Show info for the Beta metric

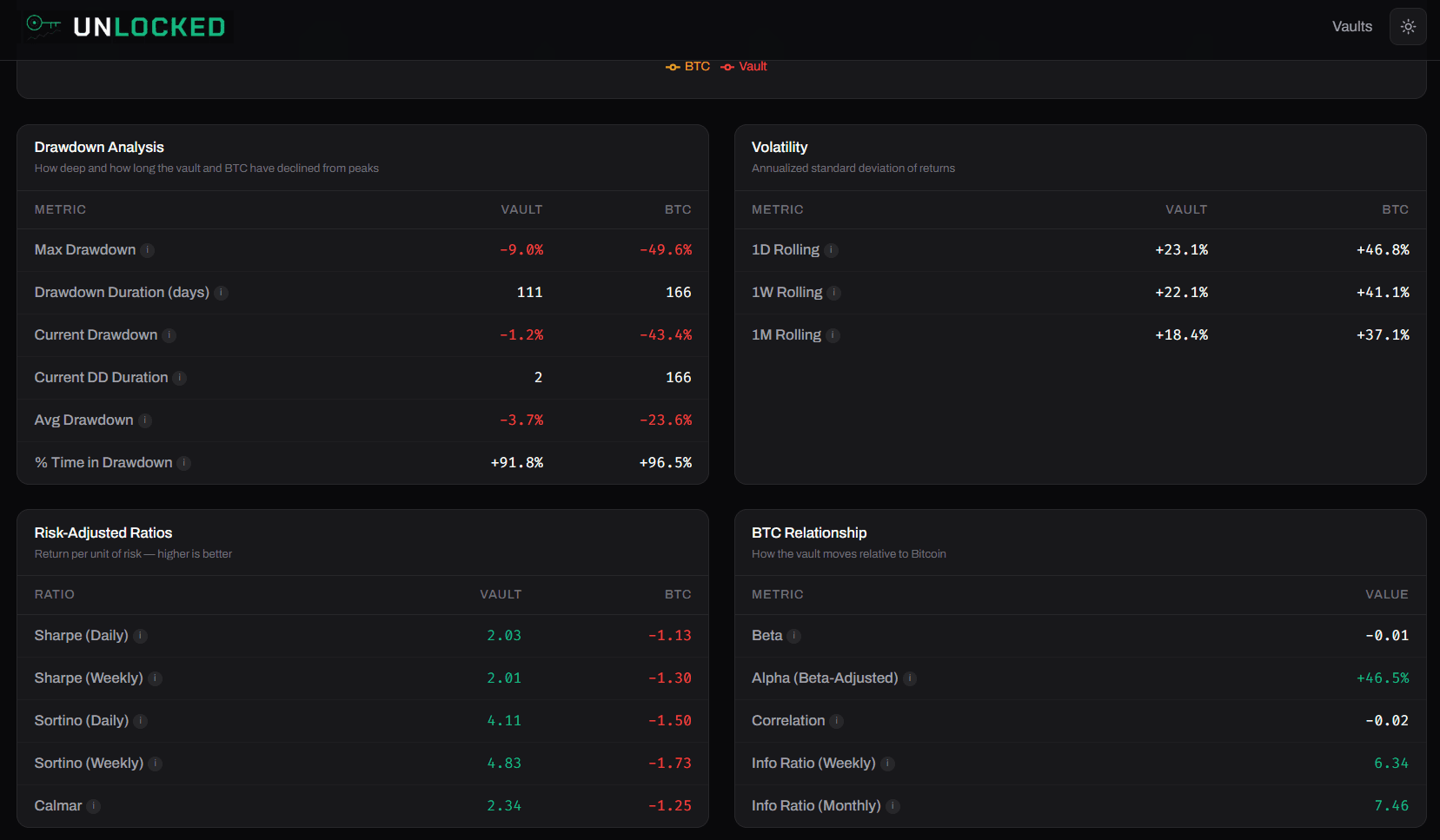794,636
